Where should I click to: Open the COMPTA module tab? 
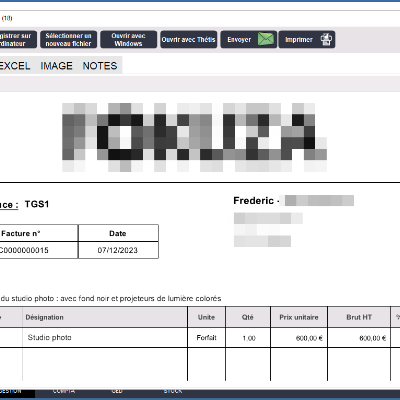point(64,391)
